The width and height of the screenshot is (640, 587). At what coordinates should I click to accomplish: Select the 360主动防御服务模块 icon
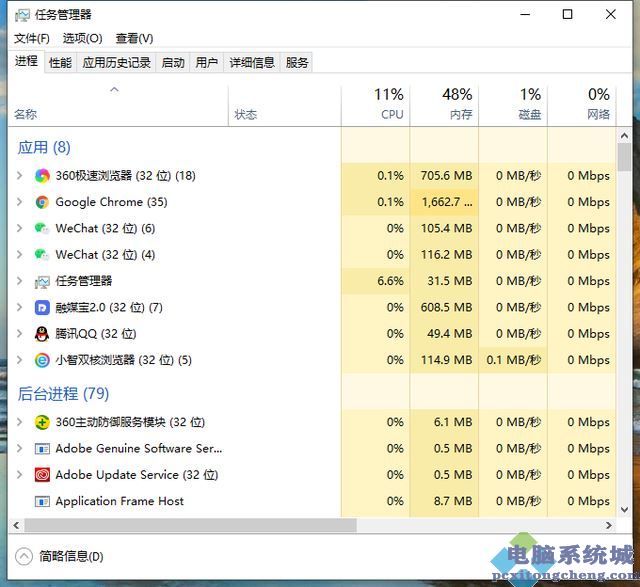click(42, 422)
